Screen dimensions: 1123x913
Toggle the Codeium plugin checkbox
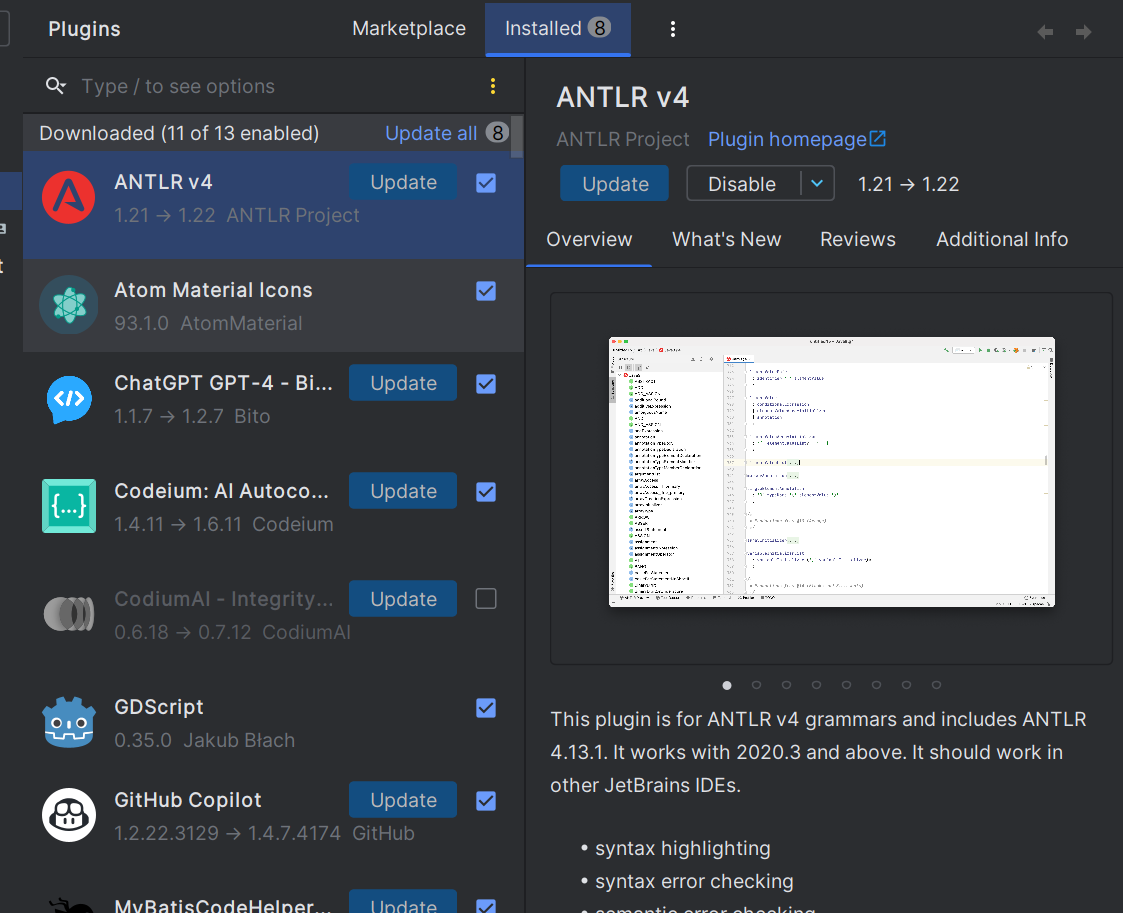coord(486,493)
